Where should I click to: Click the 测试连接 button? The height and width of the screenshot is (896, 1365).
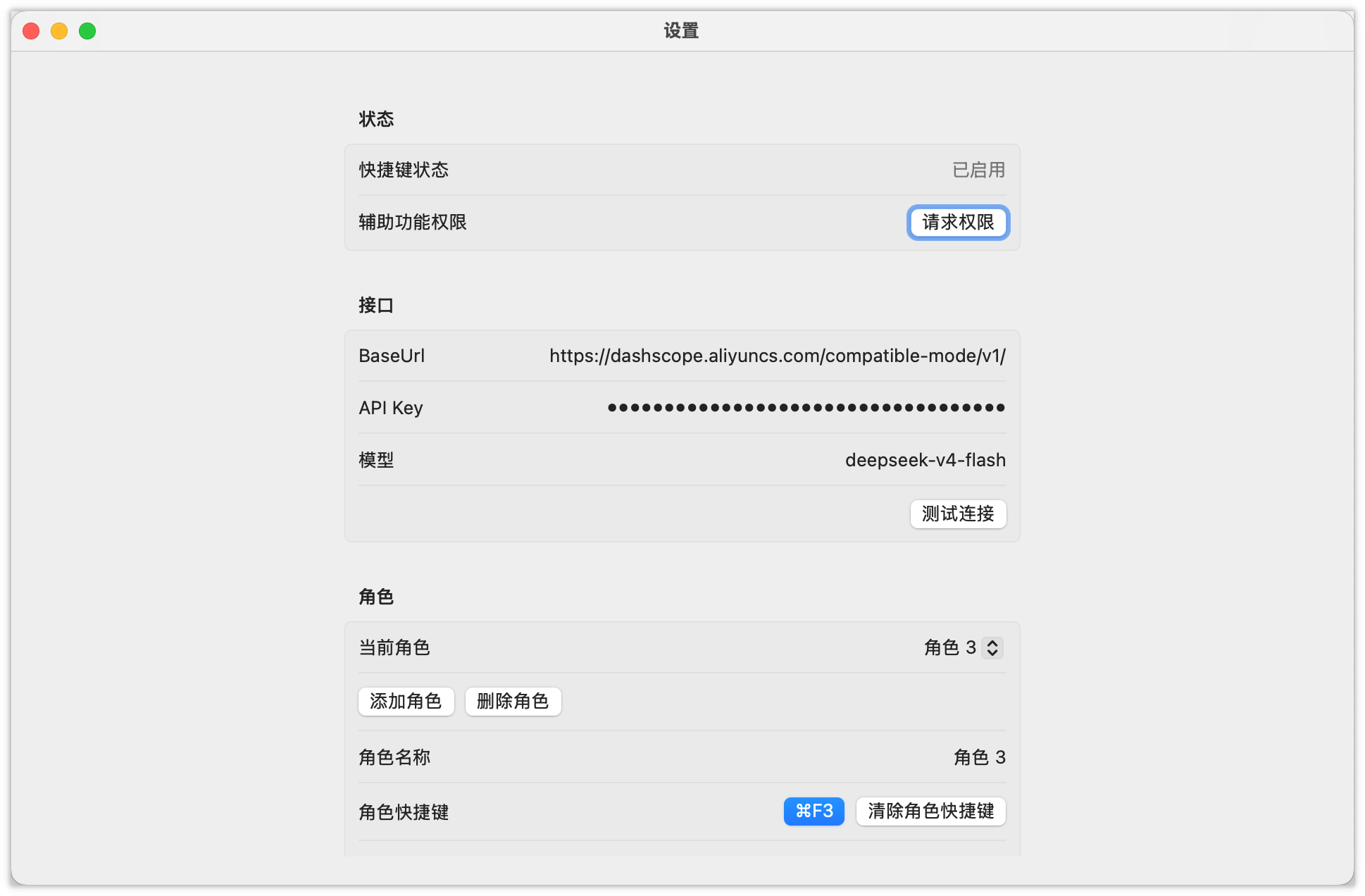[x=958, y=514]
